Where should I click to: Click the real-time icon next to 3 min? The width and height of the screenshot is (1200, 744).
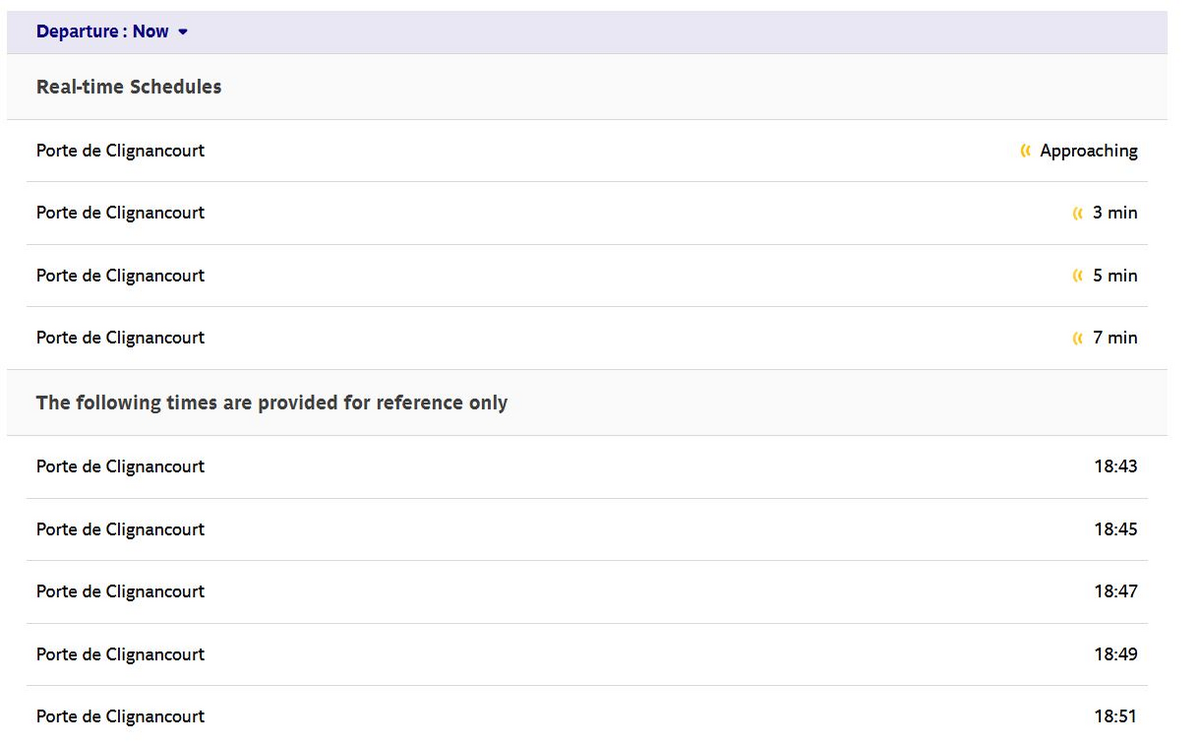pos(1077,213)
